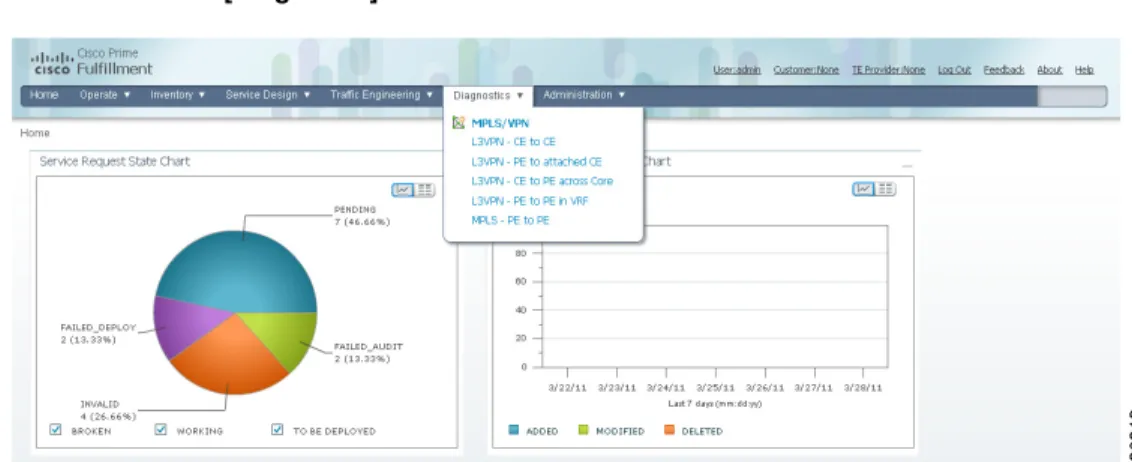Open the Inventory dropdown menu
This screenshot has width=1132, height=462.
(x=178, y=95)
